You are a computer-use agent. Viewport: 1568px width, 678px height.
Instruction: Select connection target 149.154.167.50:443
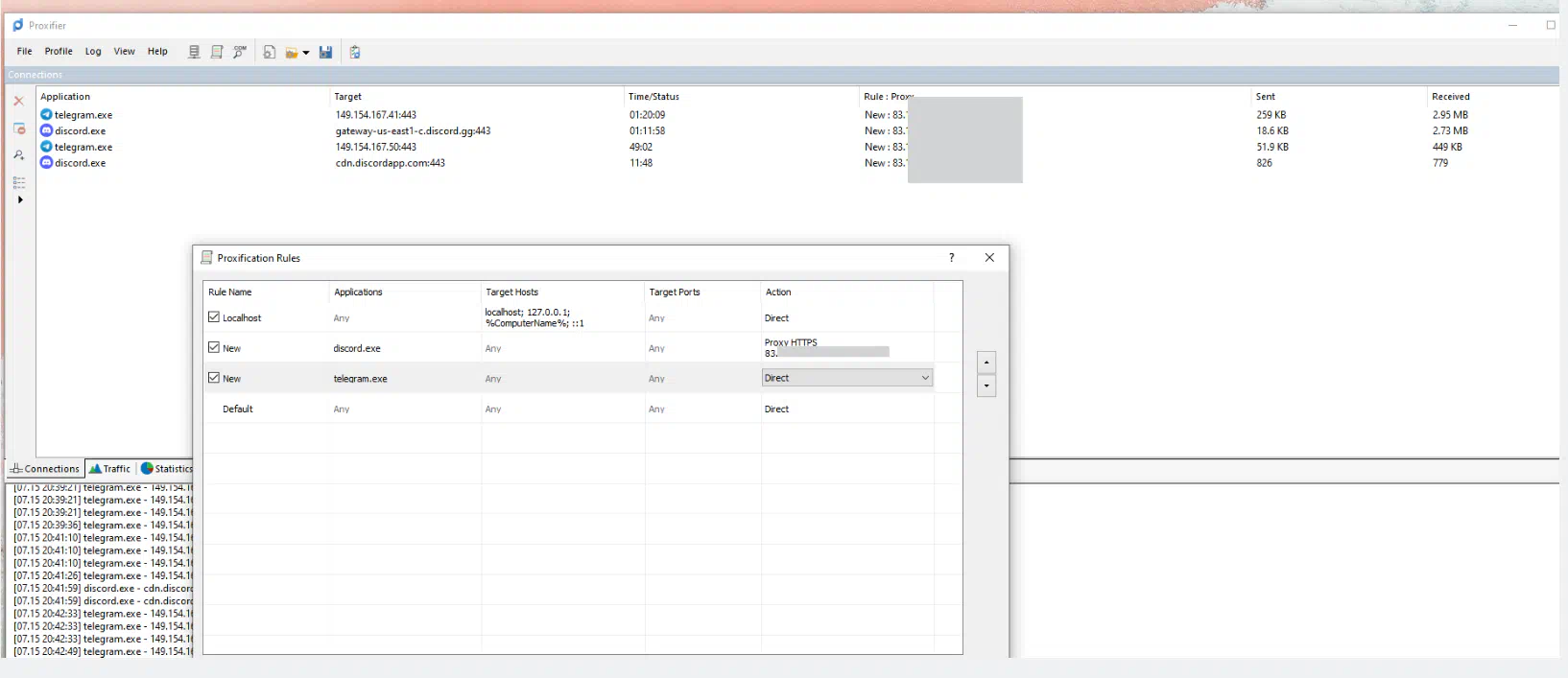point(376,147)
